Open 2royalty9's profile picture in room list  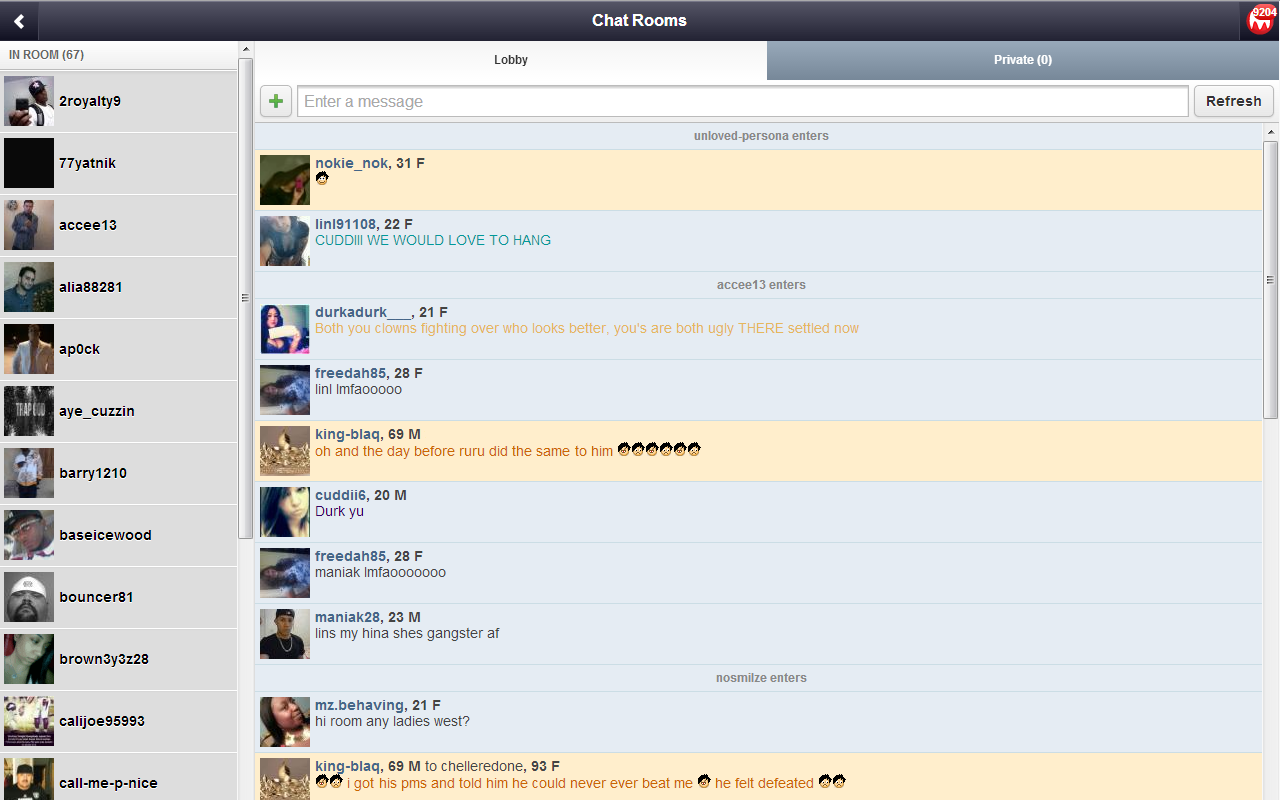[x=29, y=101]
